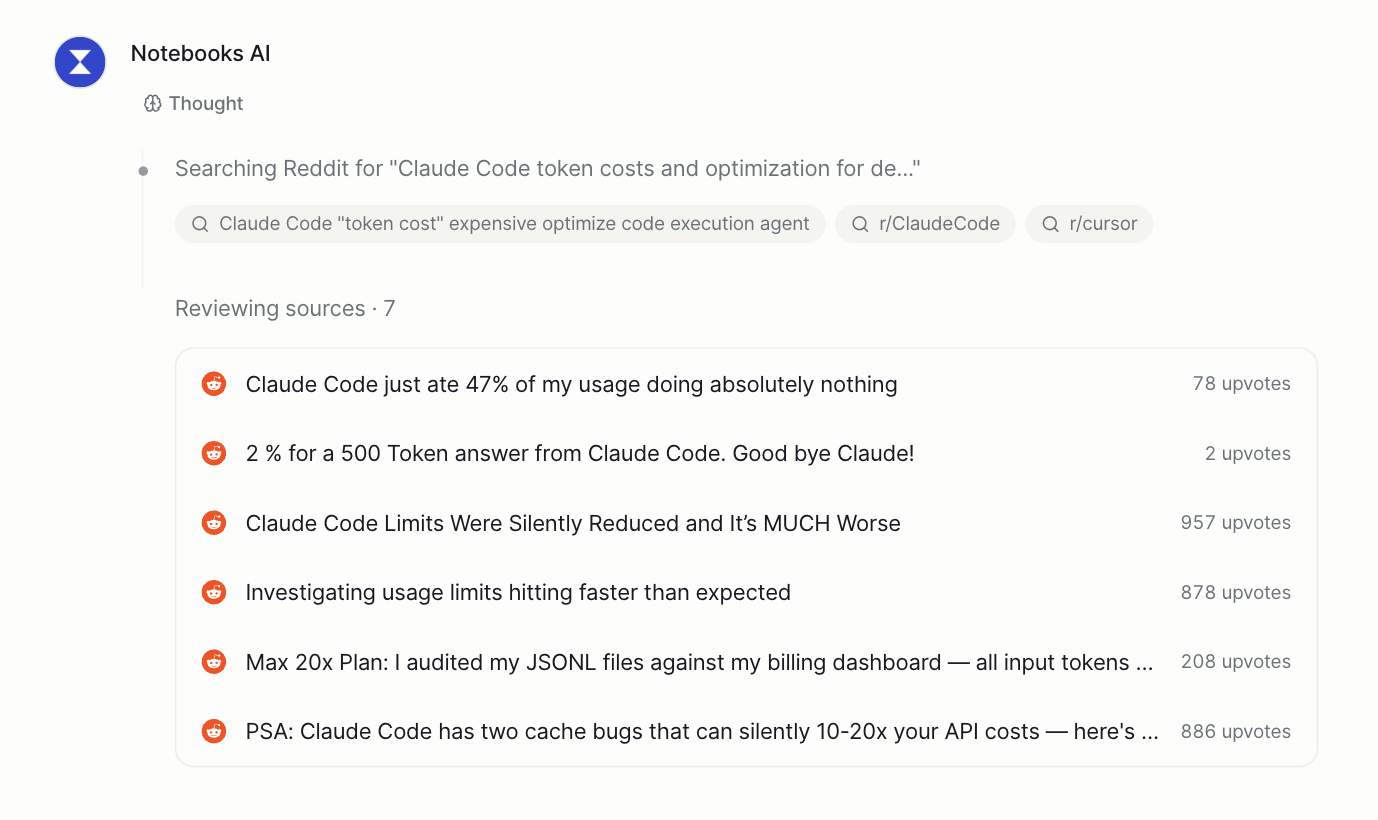
Task: Open "Claude Code just ate 47%" post
Action: [571, 384]
